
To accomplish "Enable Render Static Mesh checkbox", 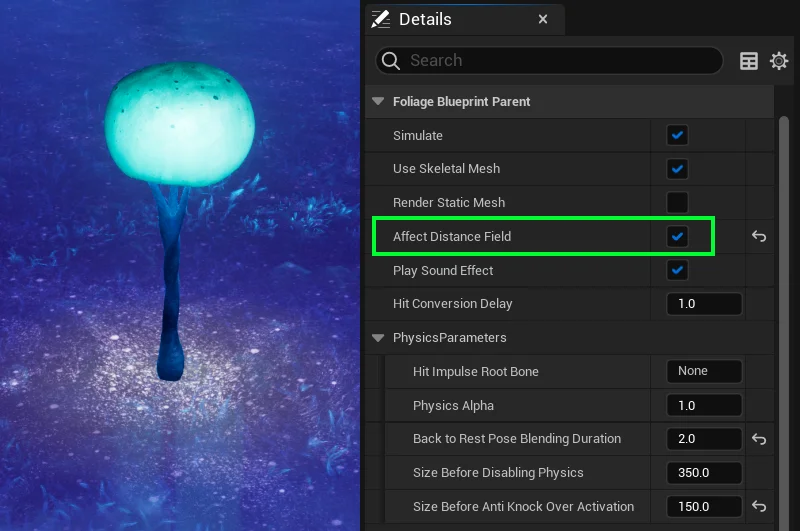I will click(678, 203).
